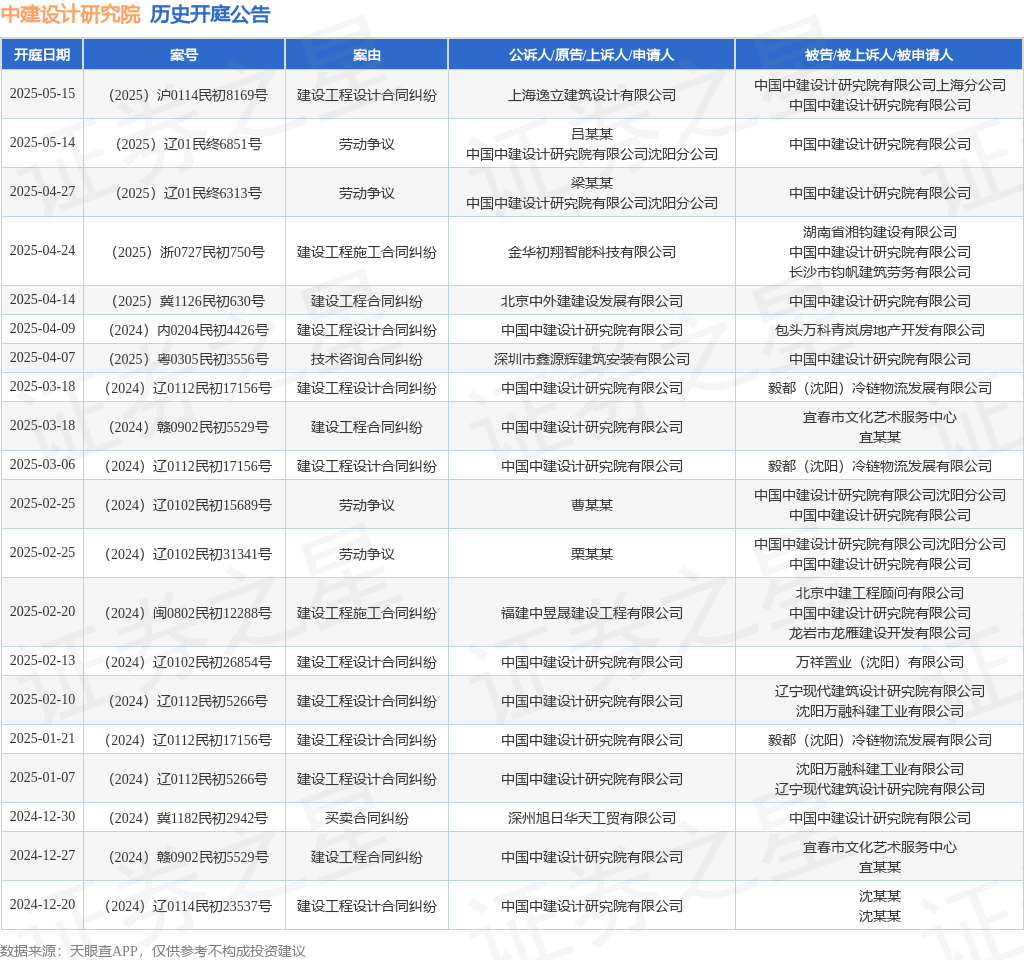Click plaintiff 深圳市鑫源辉建筑安装有限公司
The image size is (1024, 960).
coord(592,359)
